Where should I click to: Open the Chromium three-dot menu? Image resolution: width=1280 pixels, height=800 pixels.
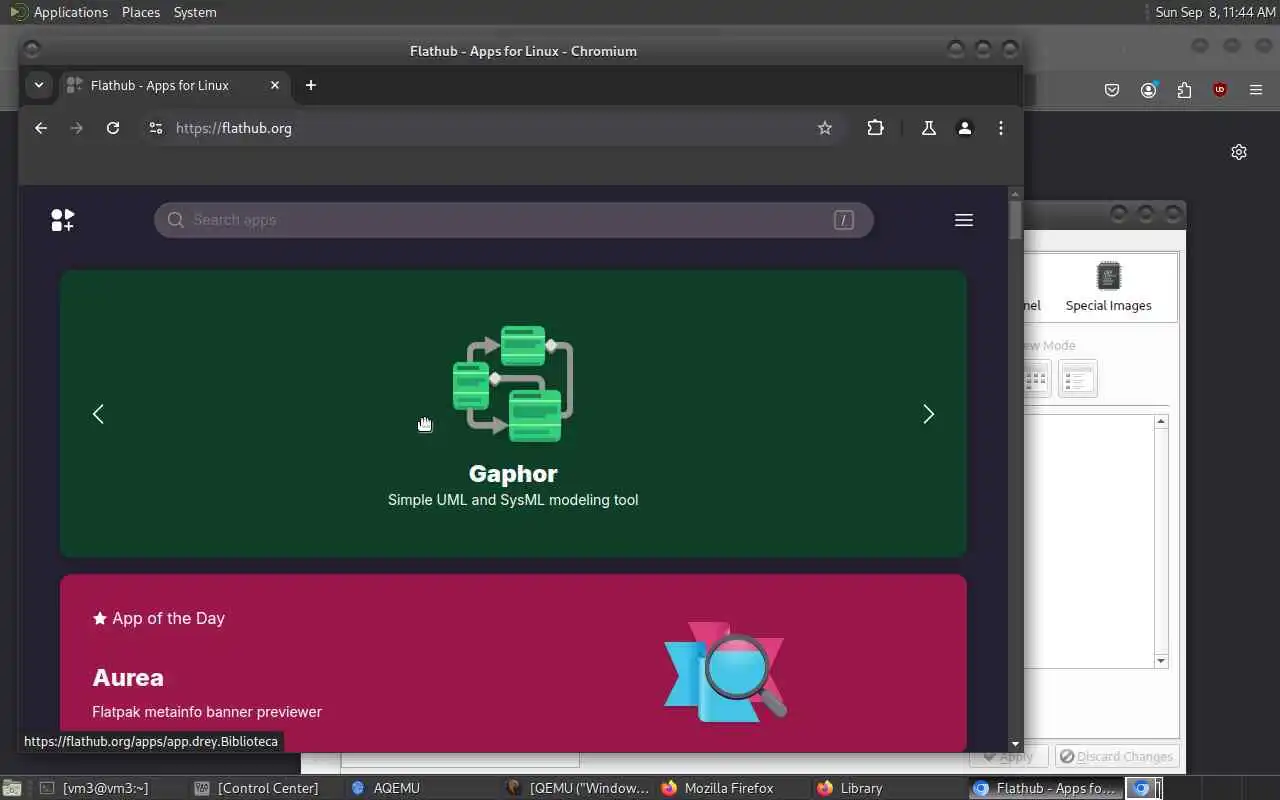click(x=1001, y=128)
